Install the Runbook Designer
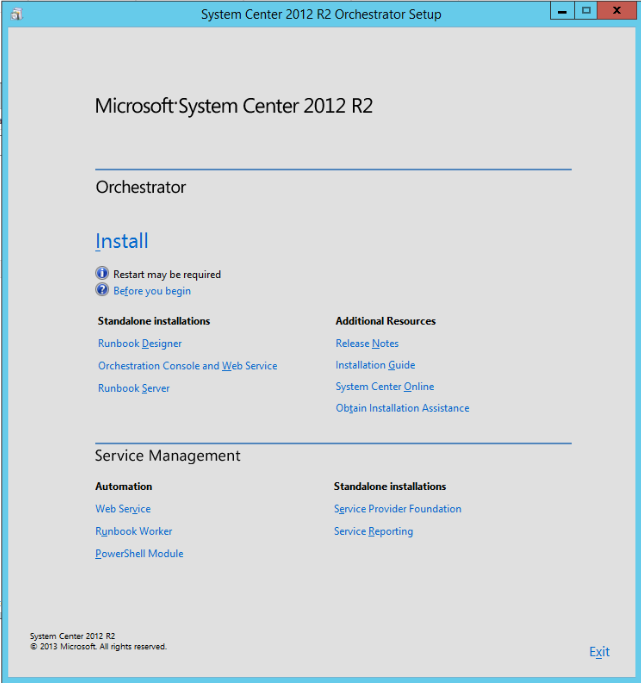Image resolution: width=641 pixels, height=683 pixels. click(140, 344)
